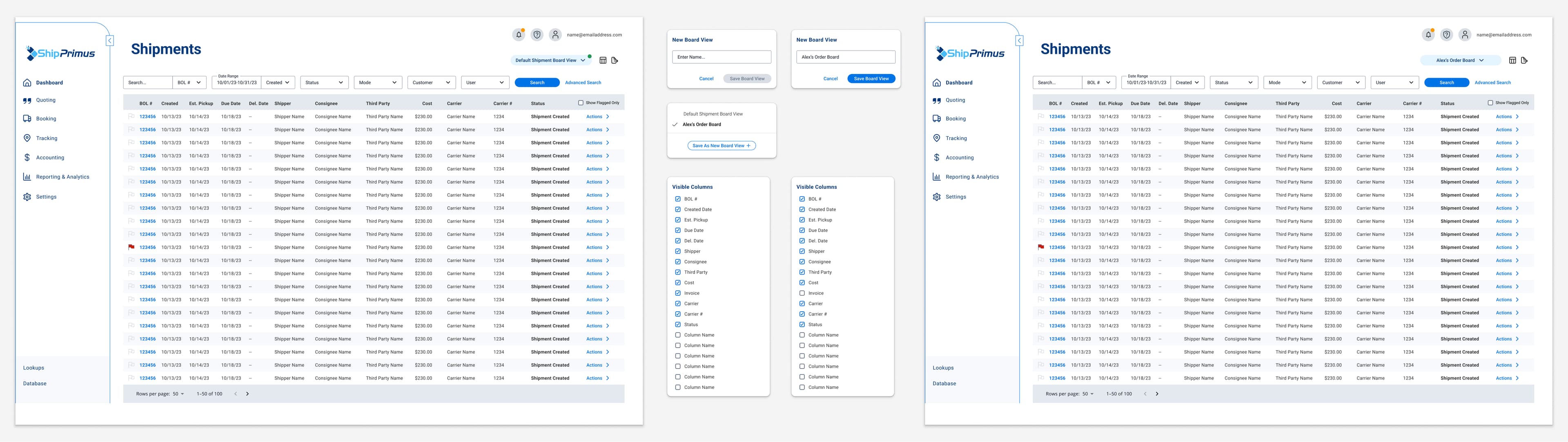Open Mode dropdown on Alex's Order Board screen

click(x=1287, y=82)
